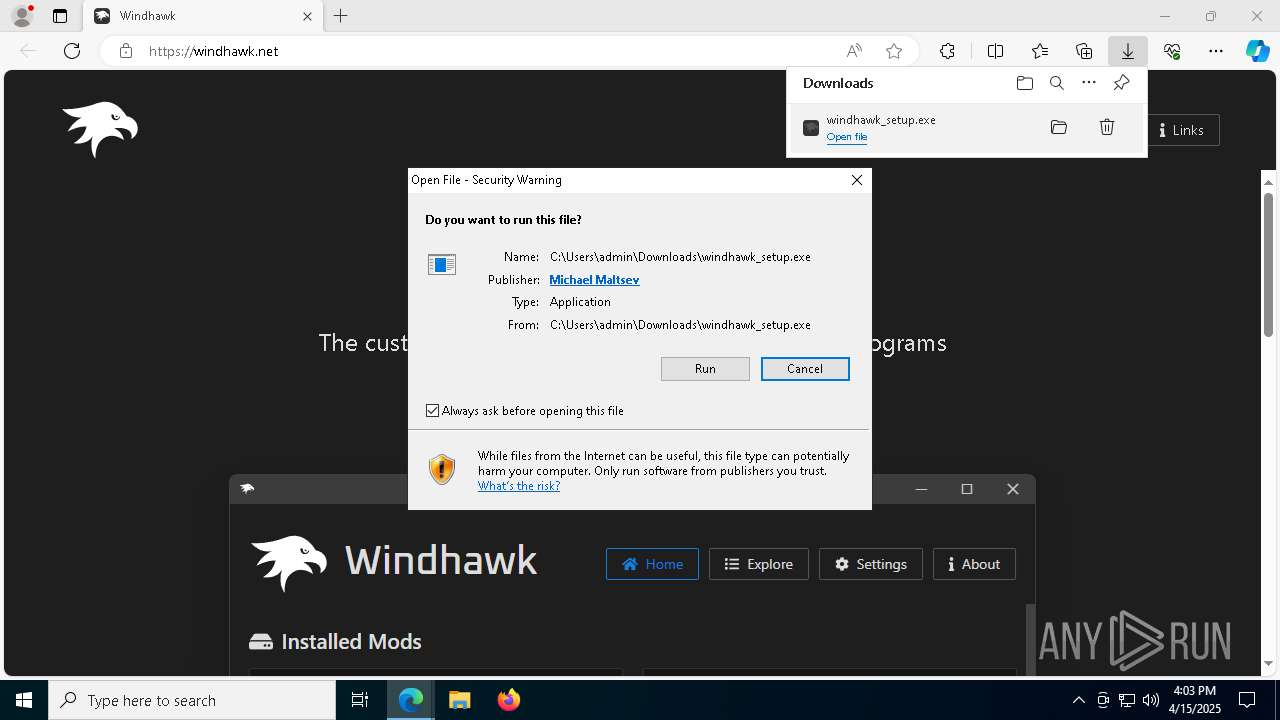Uncheck Always ask before opening this file
Screen dimensions: 1280x720
coord(433,411)
